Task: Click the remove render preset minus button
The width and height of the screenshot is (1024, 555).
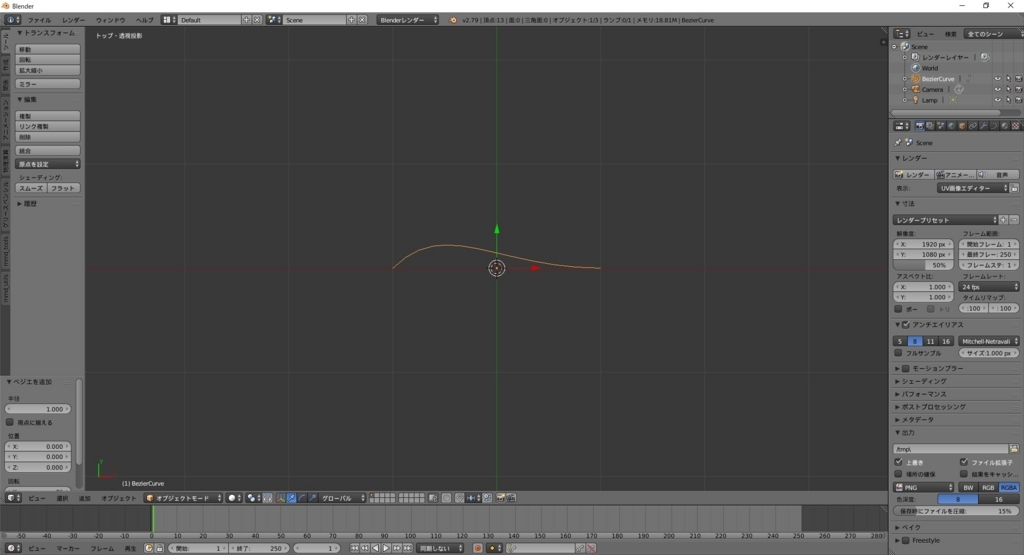Action: click(x=1014, y=220)
